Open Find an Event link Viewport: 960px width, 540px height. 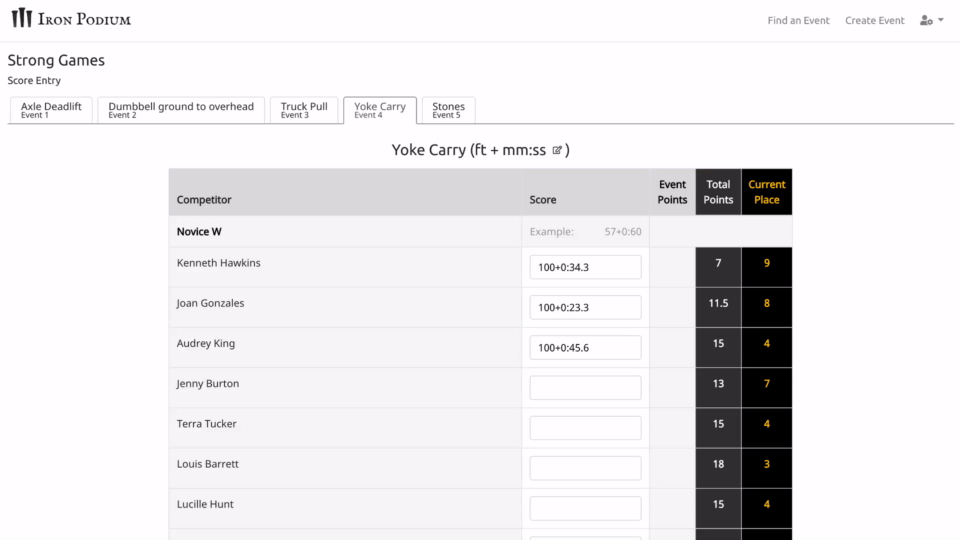(798, 20)
